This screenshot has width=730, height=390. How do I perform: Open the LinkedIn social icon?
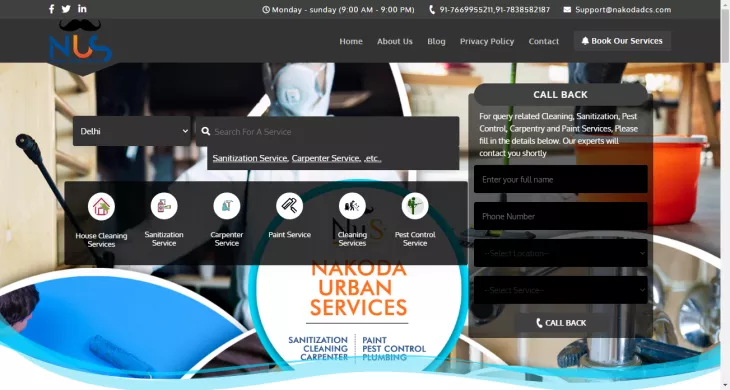click(82, 8)
